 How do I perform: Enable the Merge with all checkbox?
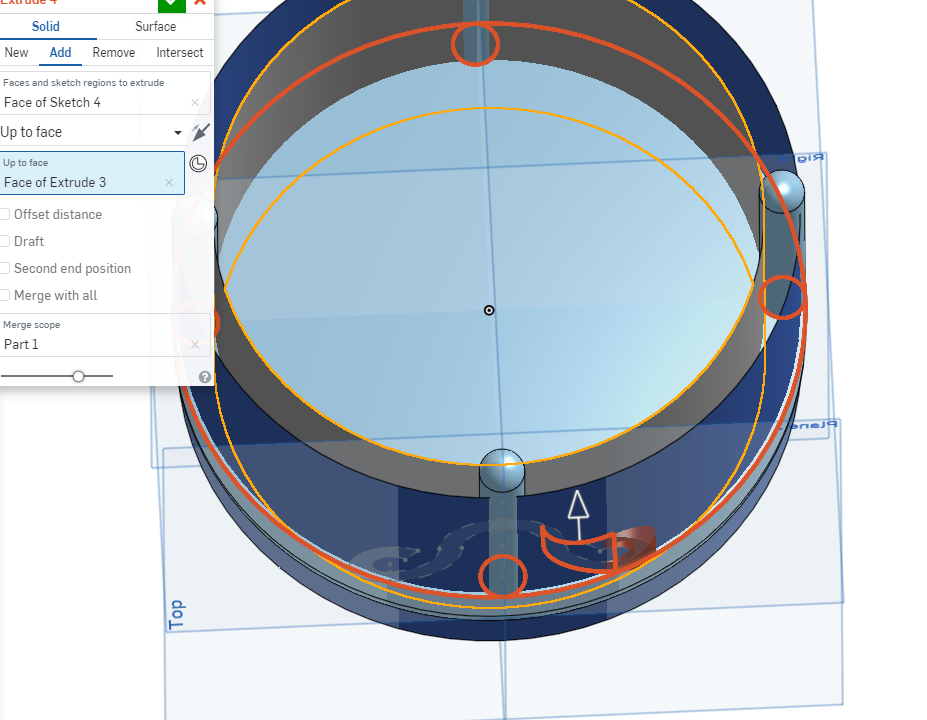tap(5, 296)
